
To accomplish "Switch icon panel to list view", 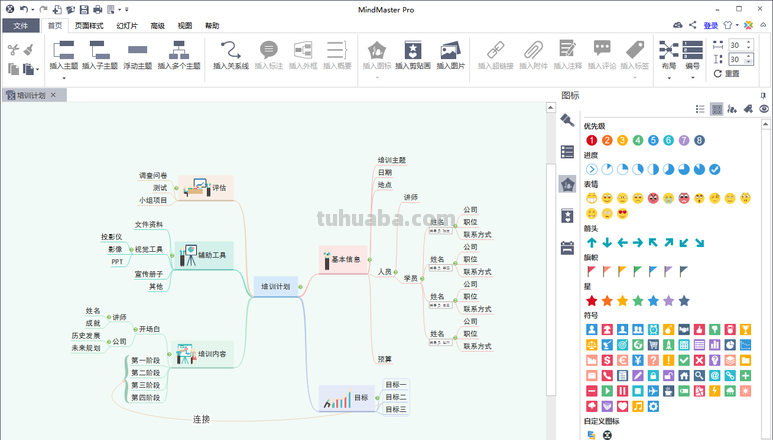I will [700, 108].
